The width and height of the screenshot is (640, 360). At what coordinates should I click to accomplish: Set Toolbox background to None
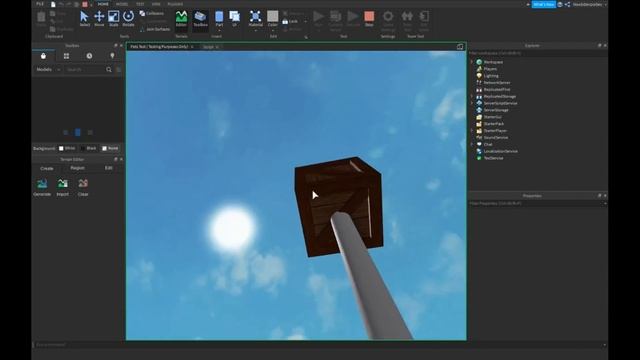pyautogui.click(x=110, y=148)
